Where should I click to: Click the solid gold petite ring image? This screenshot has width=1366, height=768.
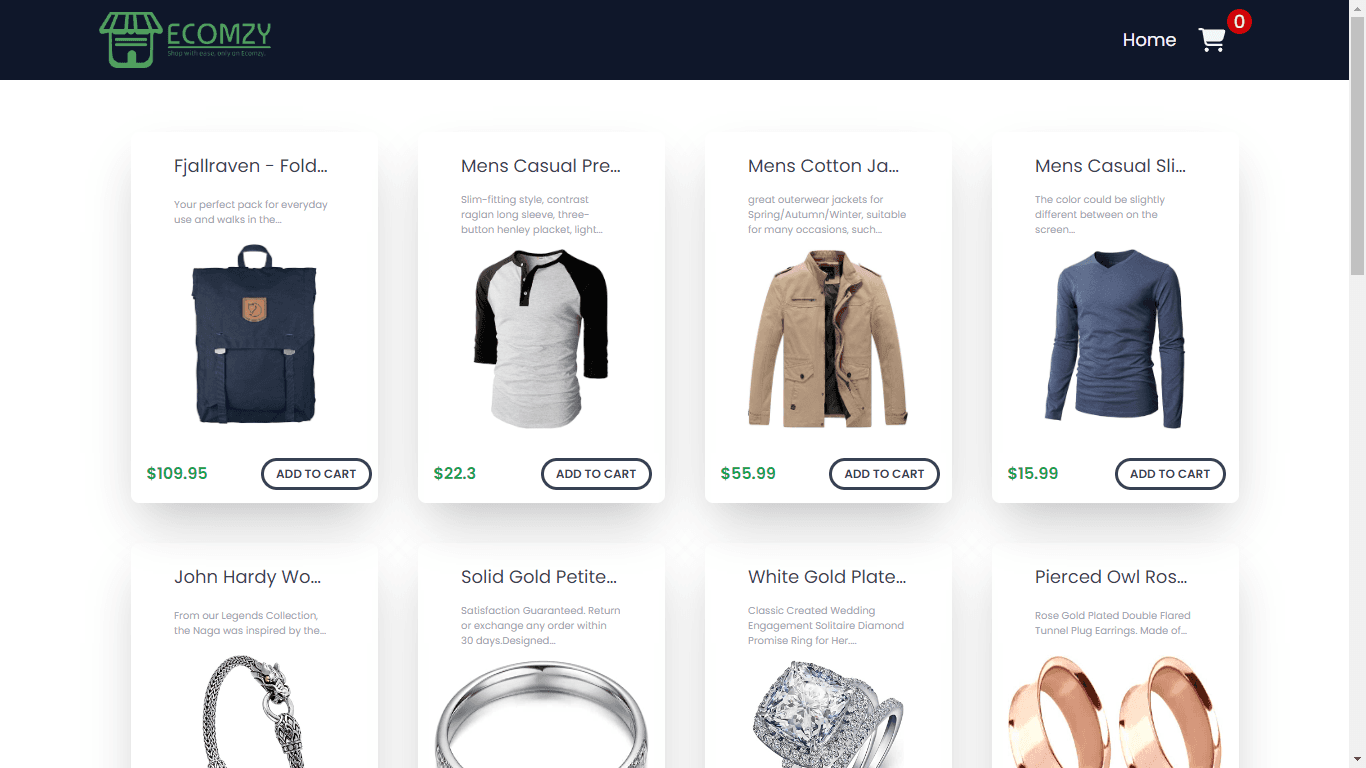click(541, 714)
